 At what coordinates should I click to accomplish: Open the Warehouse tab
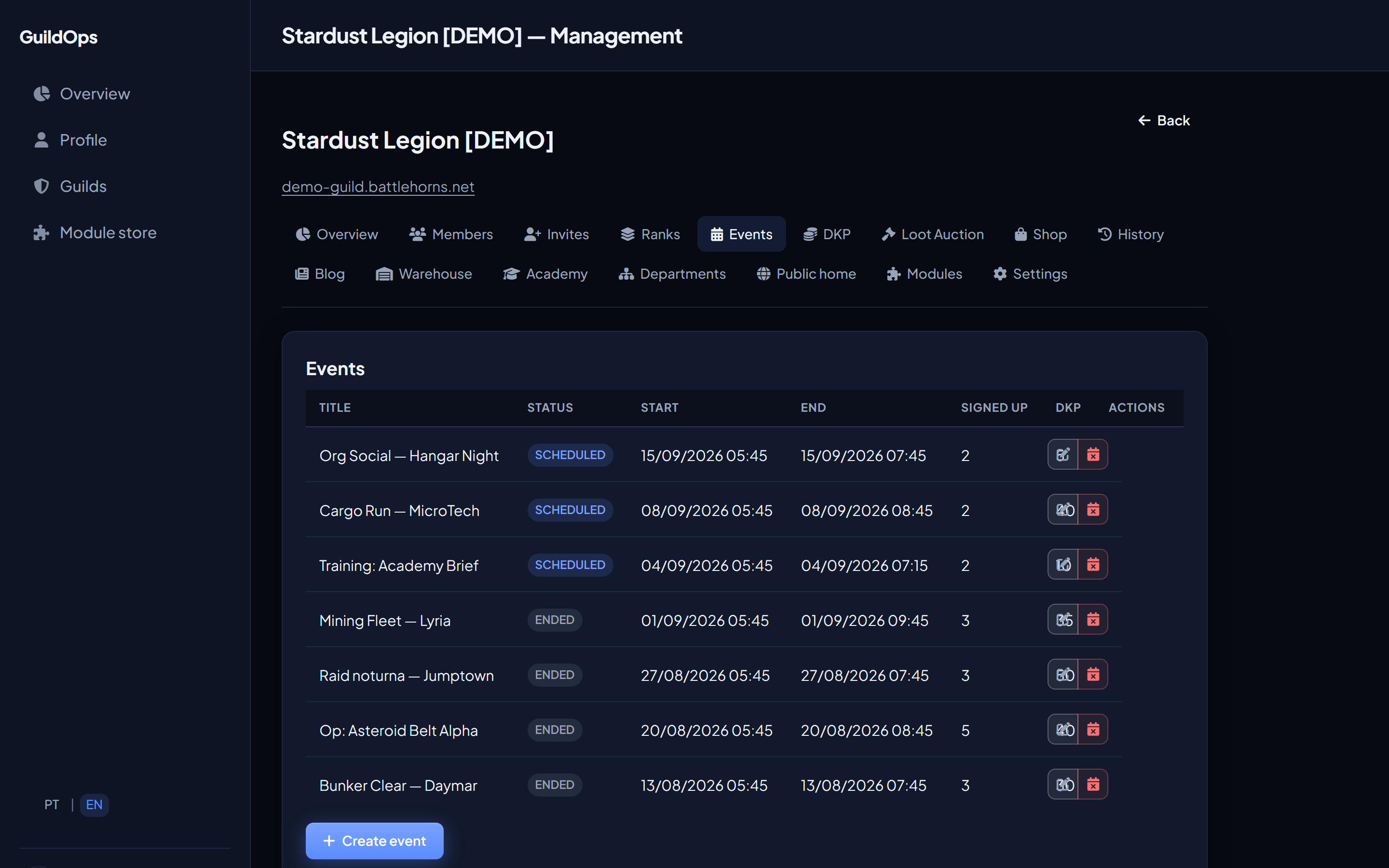click(424, 274)
